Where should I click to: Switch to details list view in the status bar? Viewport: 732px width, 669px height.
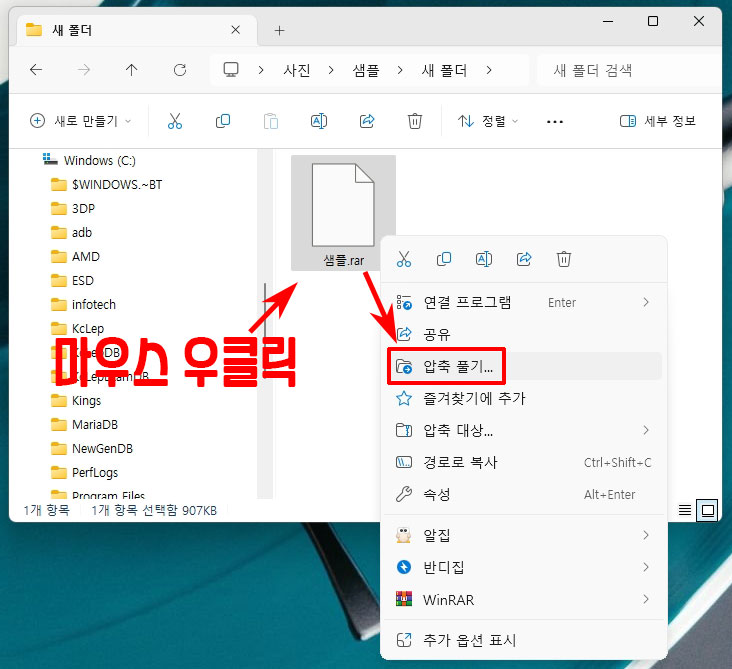[685, 510]
